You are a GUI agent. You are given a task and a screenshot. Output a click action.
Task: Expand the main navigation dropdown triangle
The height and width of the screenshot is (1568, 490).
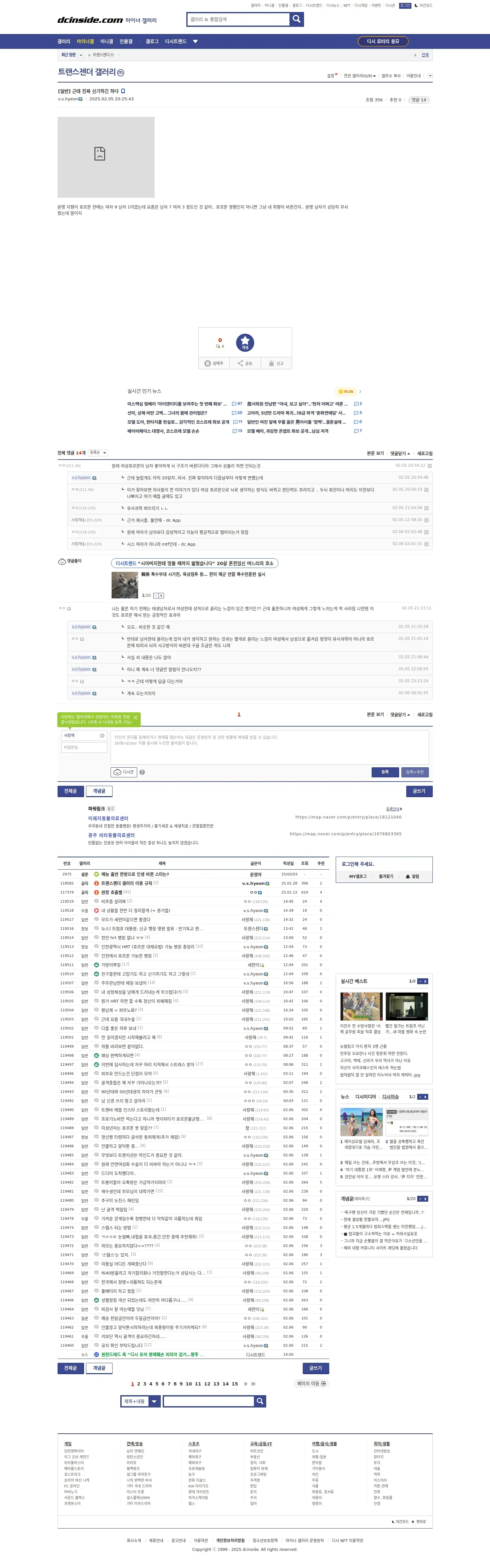coord(195,41)
